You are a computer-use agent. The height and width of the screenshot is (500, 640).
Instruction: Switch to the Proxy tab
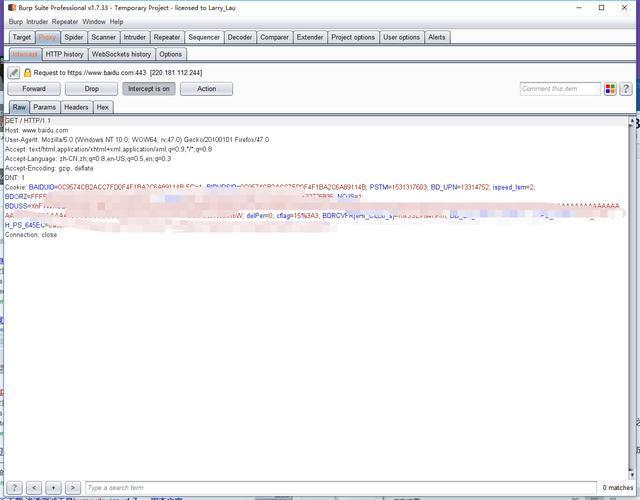[x=47, y=37]
